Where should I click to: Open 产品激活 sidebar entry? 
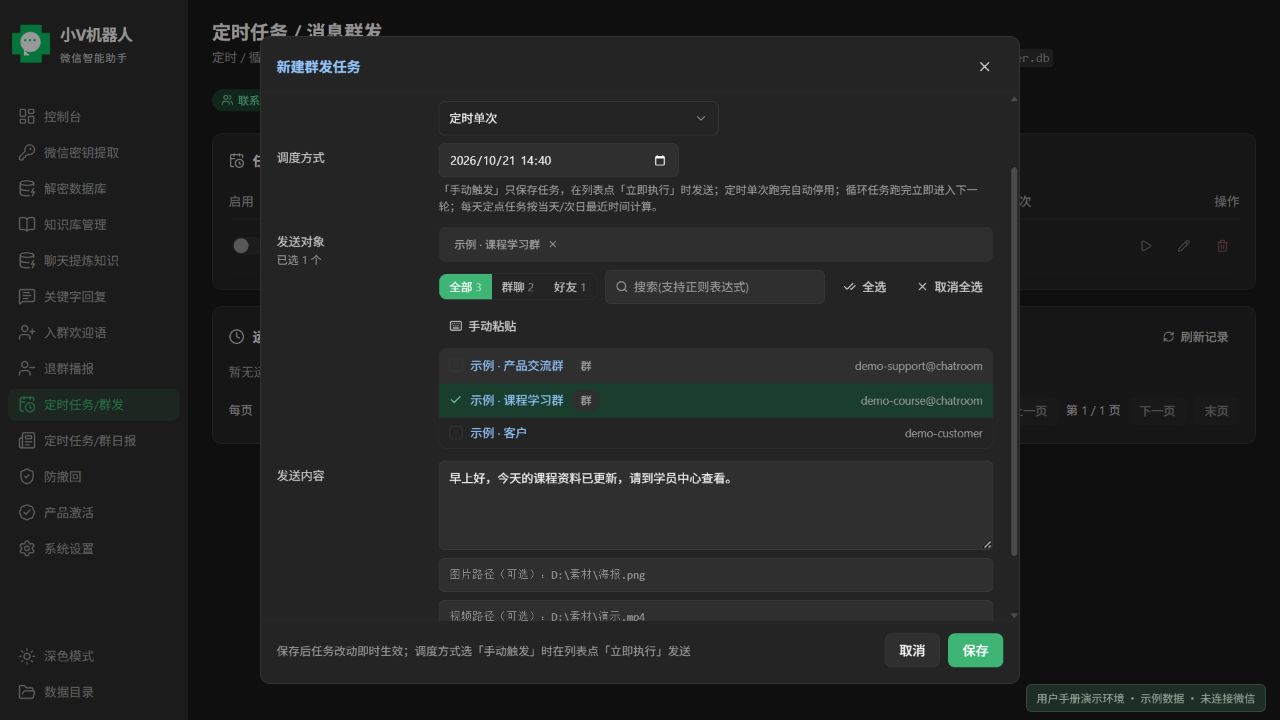93,513
